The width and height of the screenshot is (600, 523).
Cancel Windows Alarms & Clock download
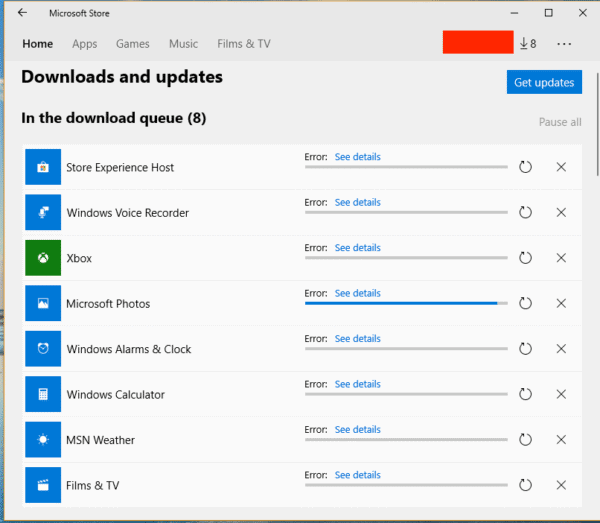561,349
